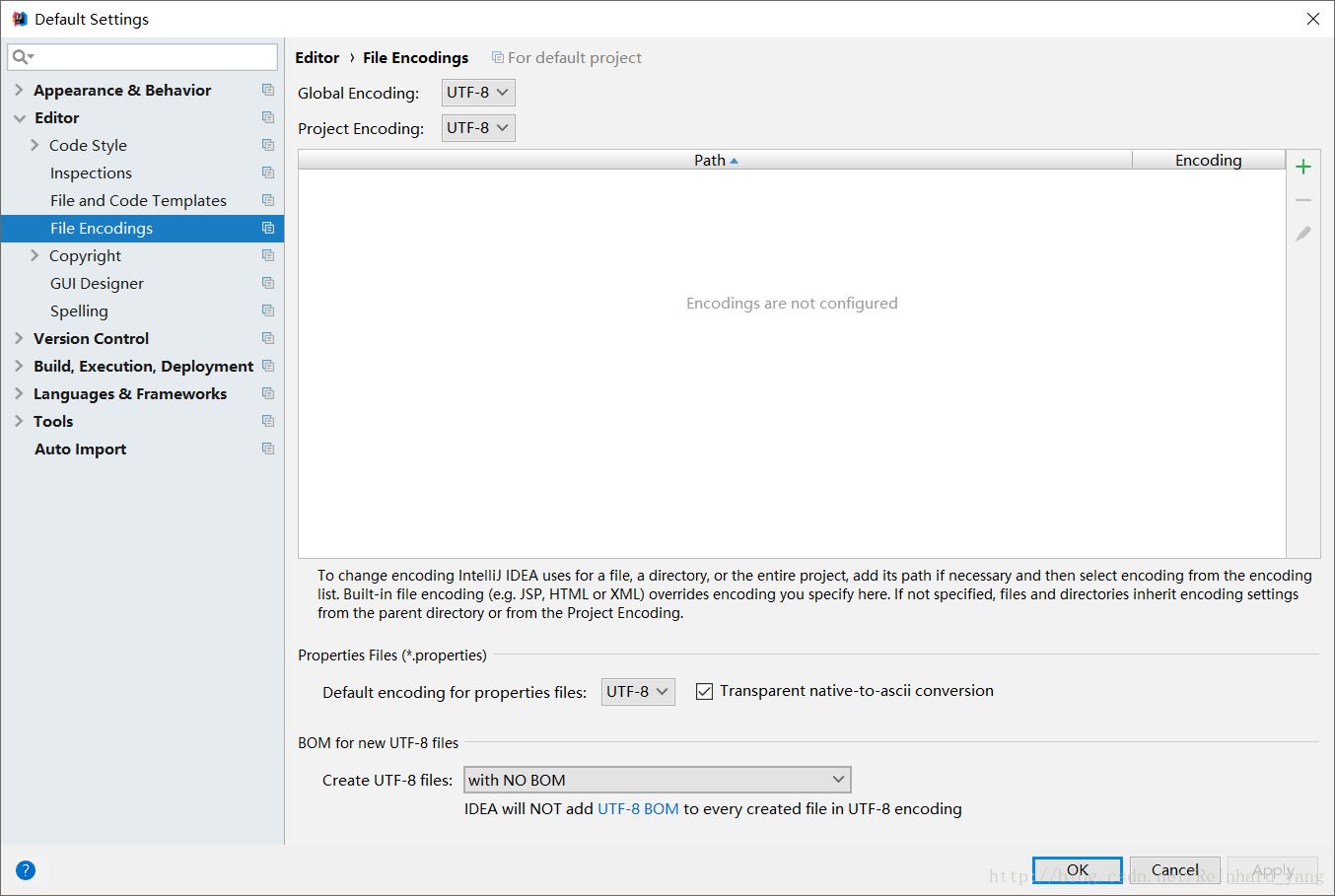Click the OK button
The height and width of the screenshot is (896, 1335).
tap(1078, 870)
